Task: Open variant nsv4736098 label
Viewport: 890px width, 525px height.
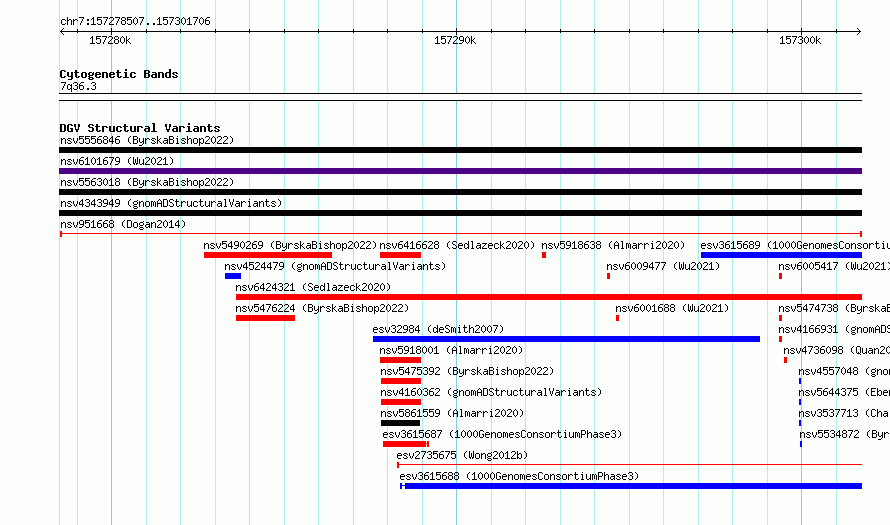Action: pyautogui.click(x=836, y=350)
